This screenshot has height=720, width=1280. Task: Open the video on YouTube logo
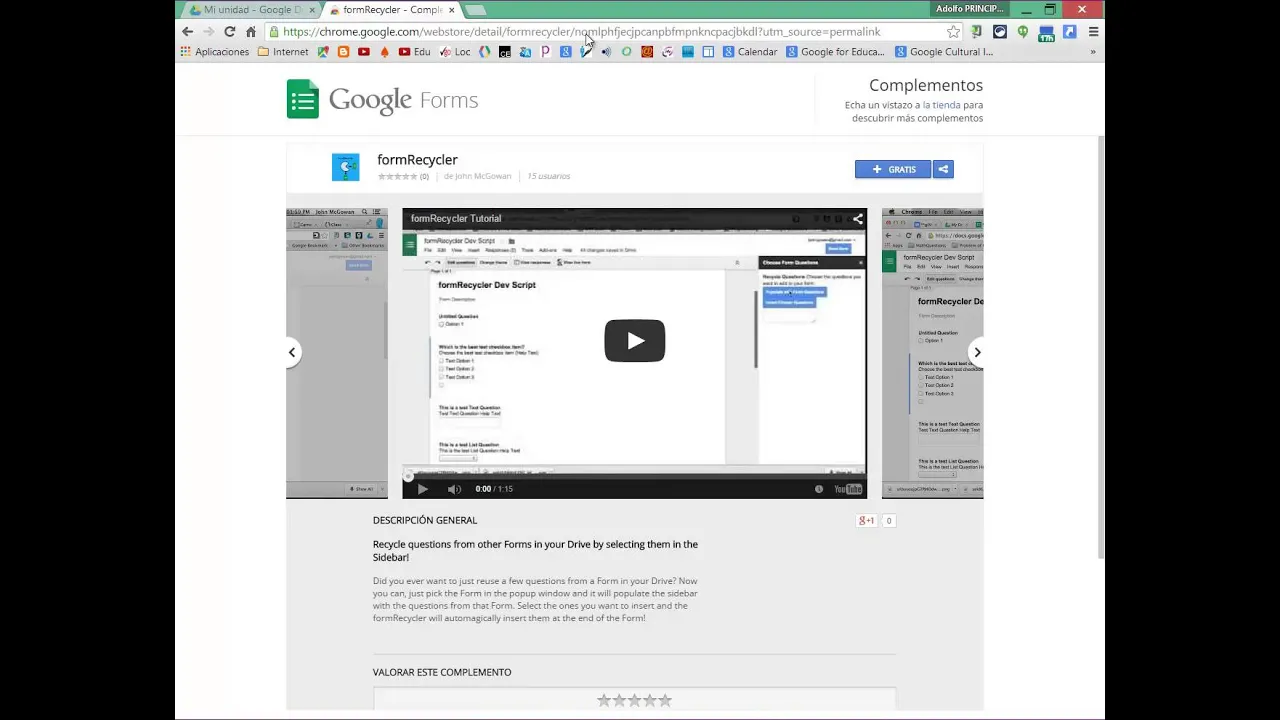848,489
